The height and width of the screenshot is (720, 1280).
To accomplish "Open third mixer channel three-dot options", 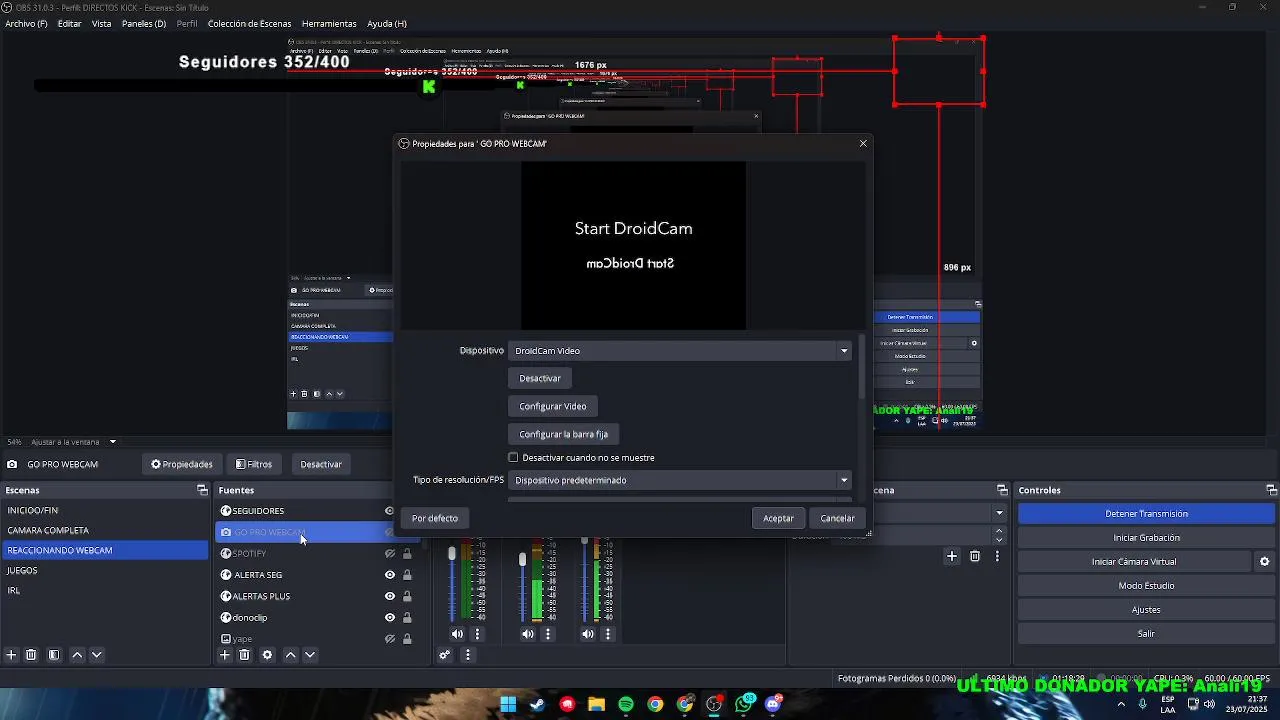I will (608, 634).
